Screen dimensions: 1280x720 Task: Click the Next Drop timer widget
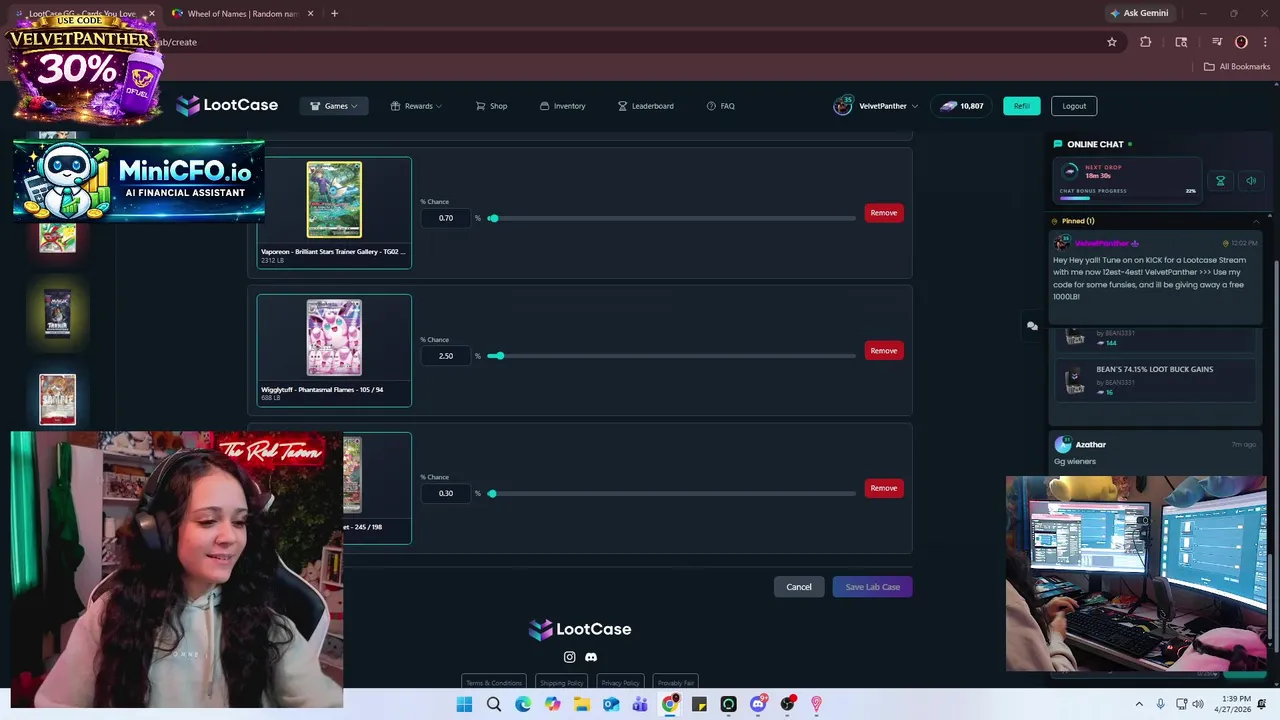pyautogui.click(x=1126, y=180)
